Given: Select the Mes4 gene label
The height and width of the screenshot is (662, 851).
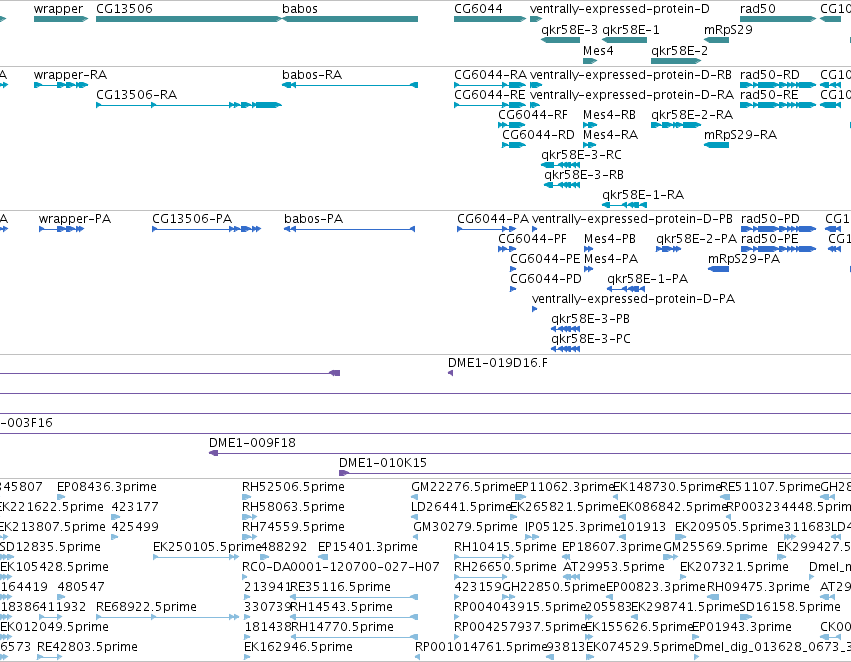Looking at the screenshot, I should [x=598, y=51].
